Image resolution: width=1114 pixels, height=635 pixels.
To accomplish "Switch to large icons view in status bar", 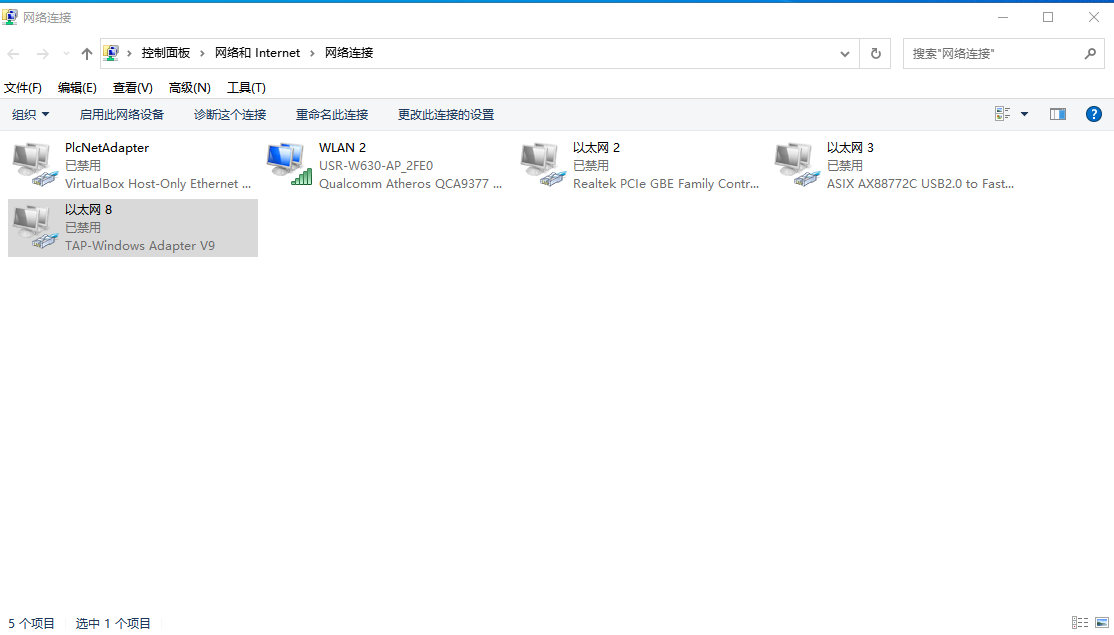I will coord(1100,623).
